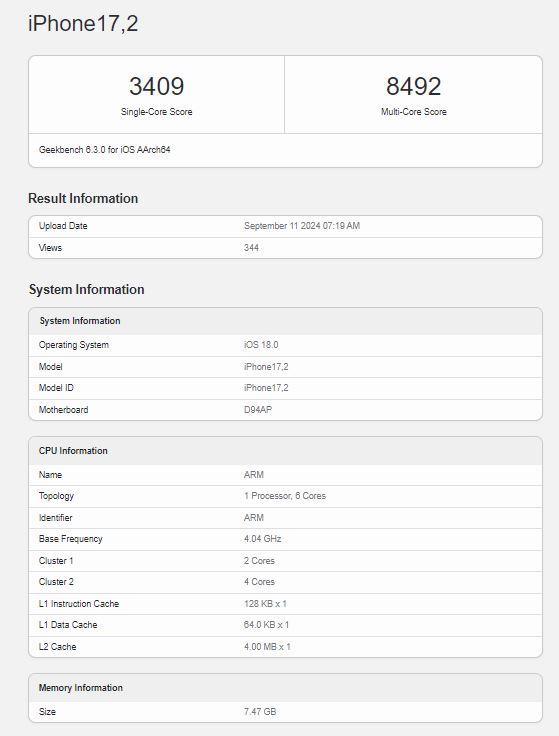Select Motherboard value D94AP
Screen dimensions: 559x736
(258, 409)
